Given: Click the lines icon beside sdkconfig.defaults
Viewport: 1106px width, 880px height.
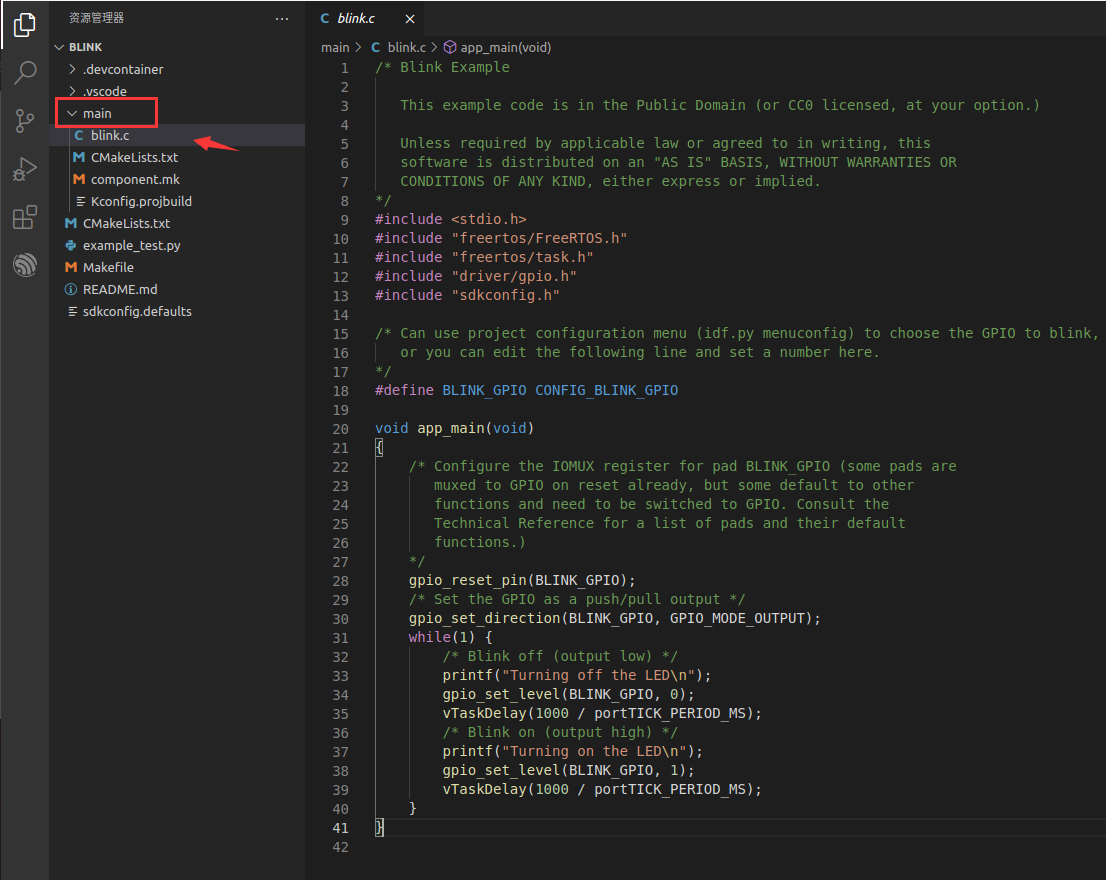Looking at the screenshot, I should (72, 311).
